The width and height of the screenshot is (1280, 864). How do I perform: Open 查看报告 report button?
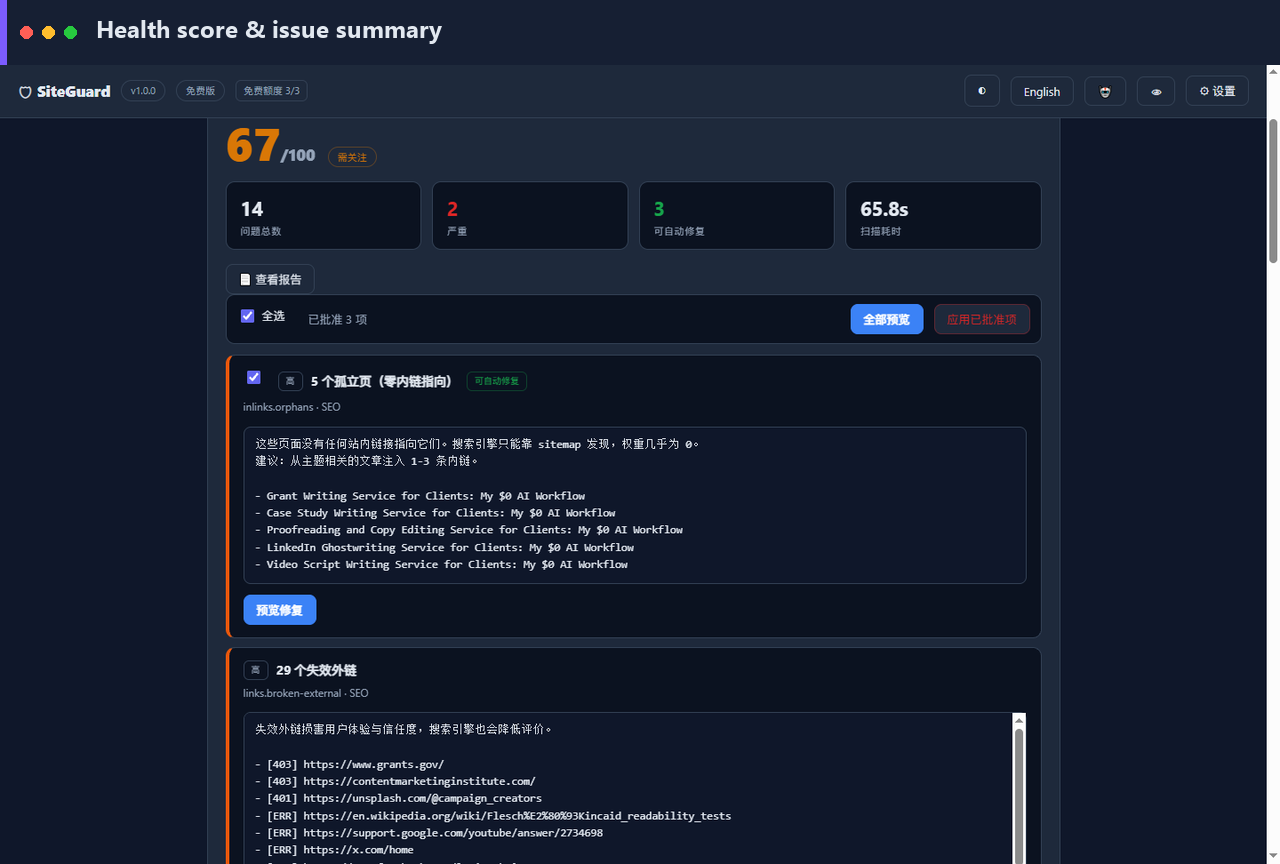270,279
